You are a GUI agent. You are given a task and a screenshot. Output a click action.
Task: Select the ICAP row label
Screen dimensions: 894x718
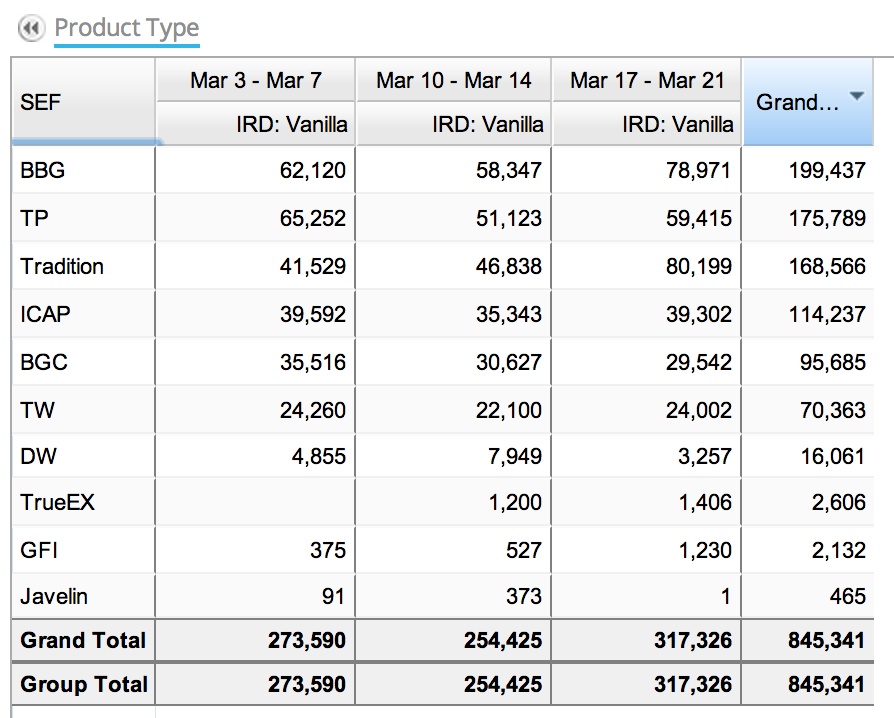45,314
